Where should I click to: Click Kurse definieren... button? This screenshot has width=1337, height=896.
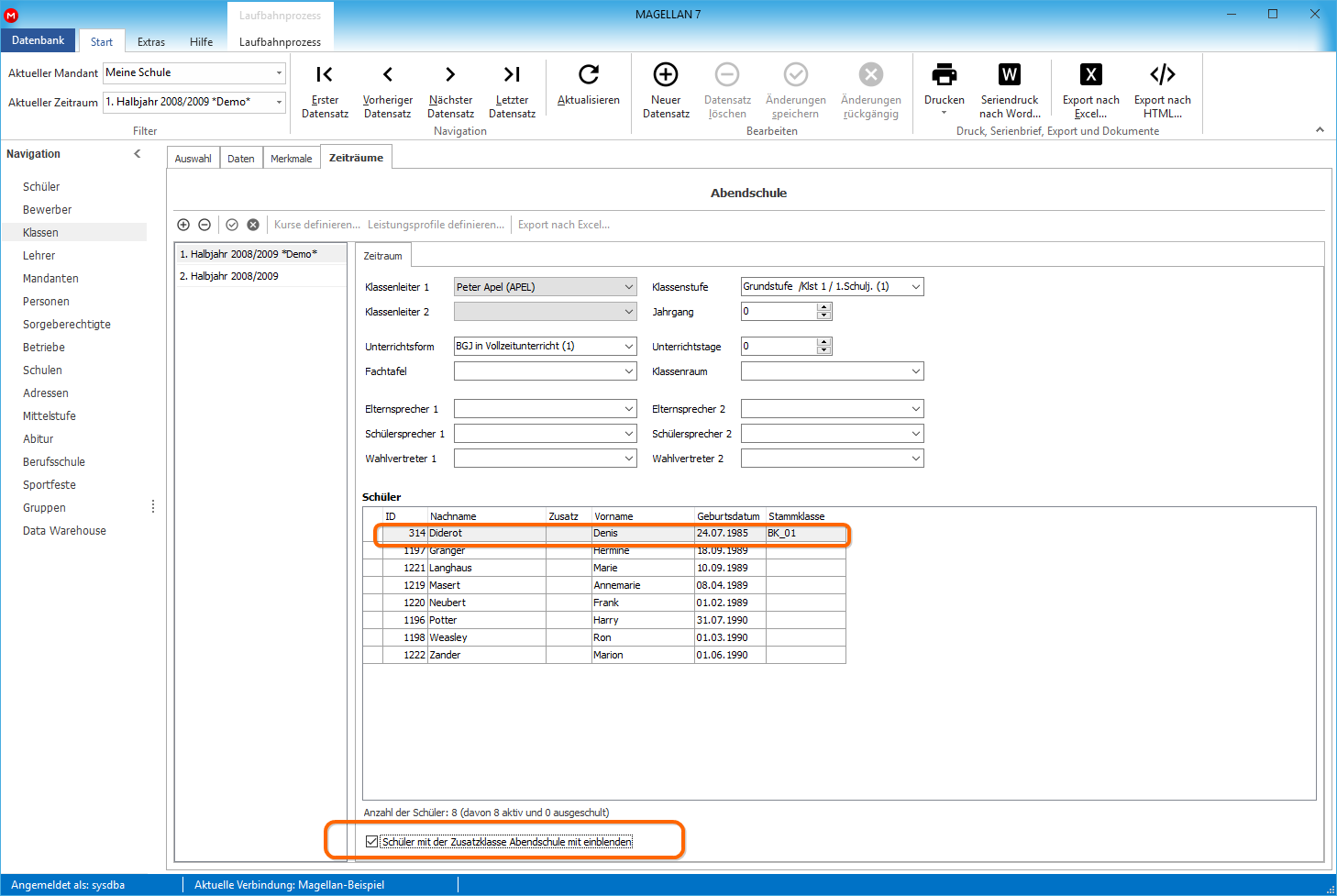[316, 225]
